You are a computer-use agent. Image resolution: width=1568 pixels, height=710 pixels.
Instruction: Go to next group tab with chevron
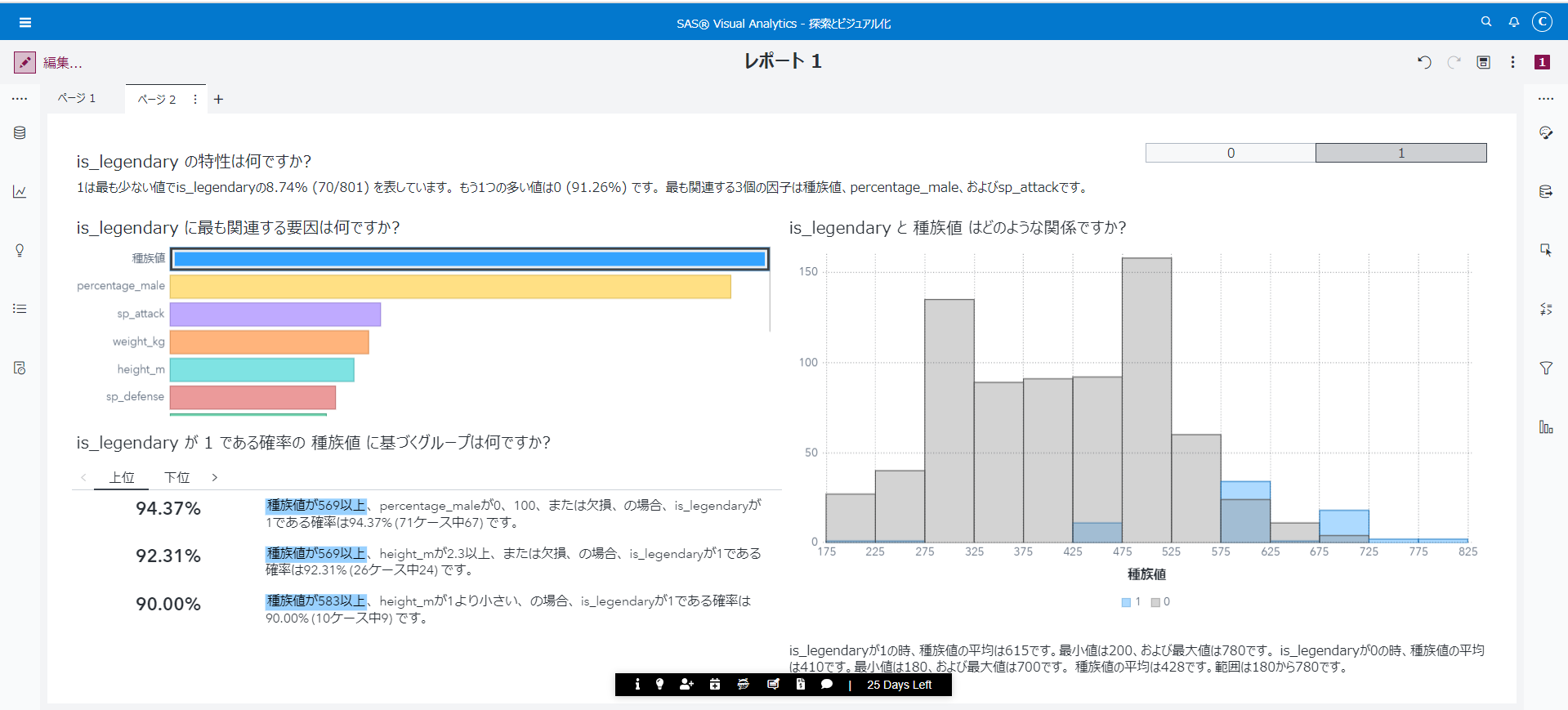[215, 478]
